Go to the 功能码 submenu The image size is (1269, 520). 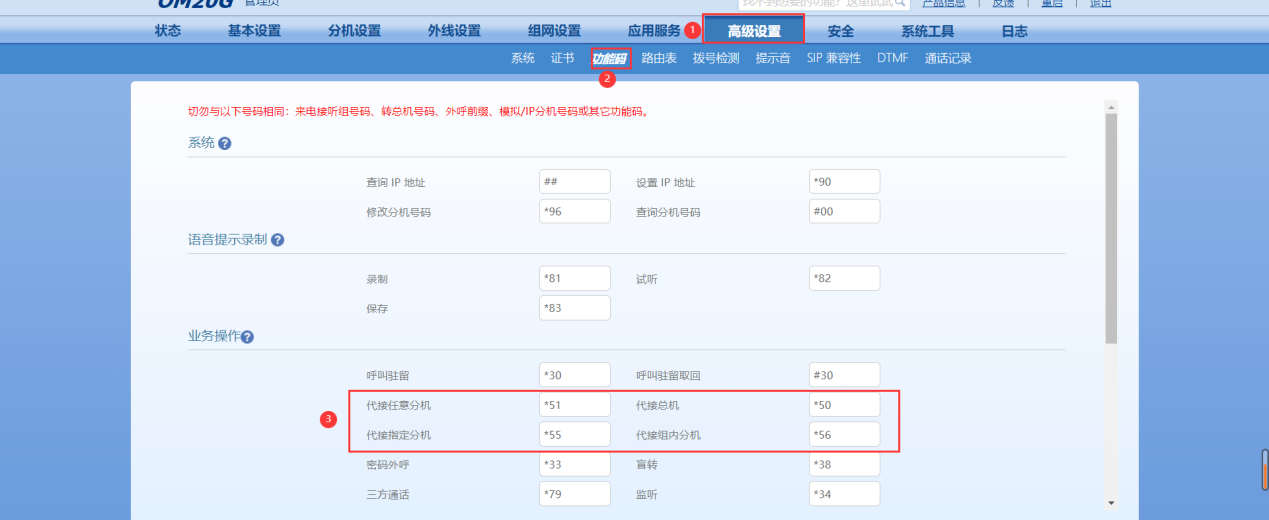pos(610,58)
